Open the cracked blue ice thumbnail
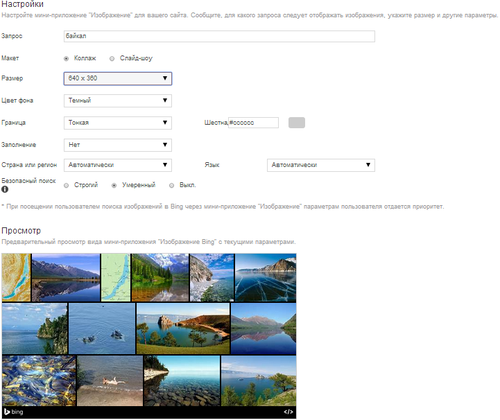 266,278
